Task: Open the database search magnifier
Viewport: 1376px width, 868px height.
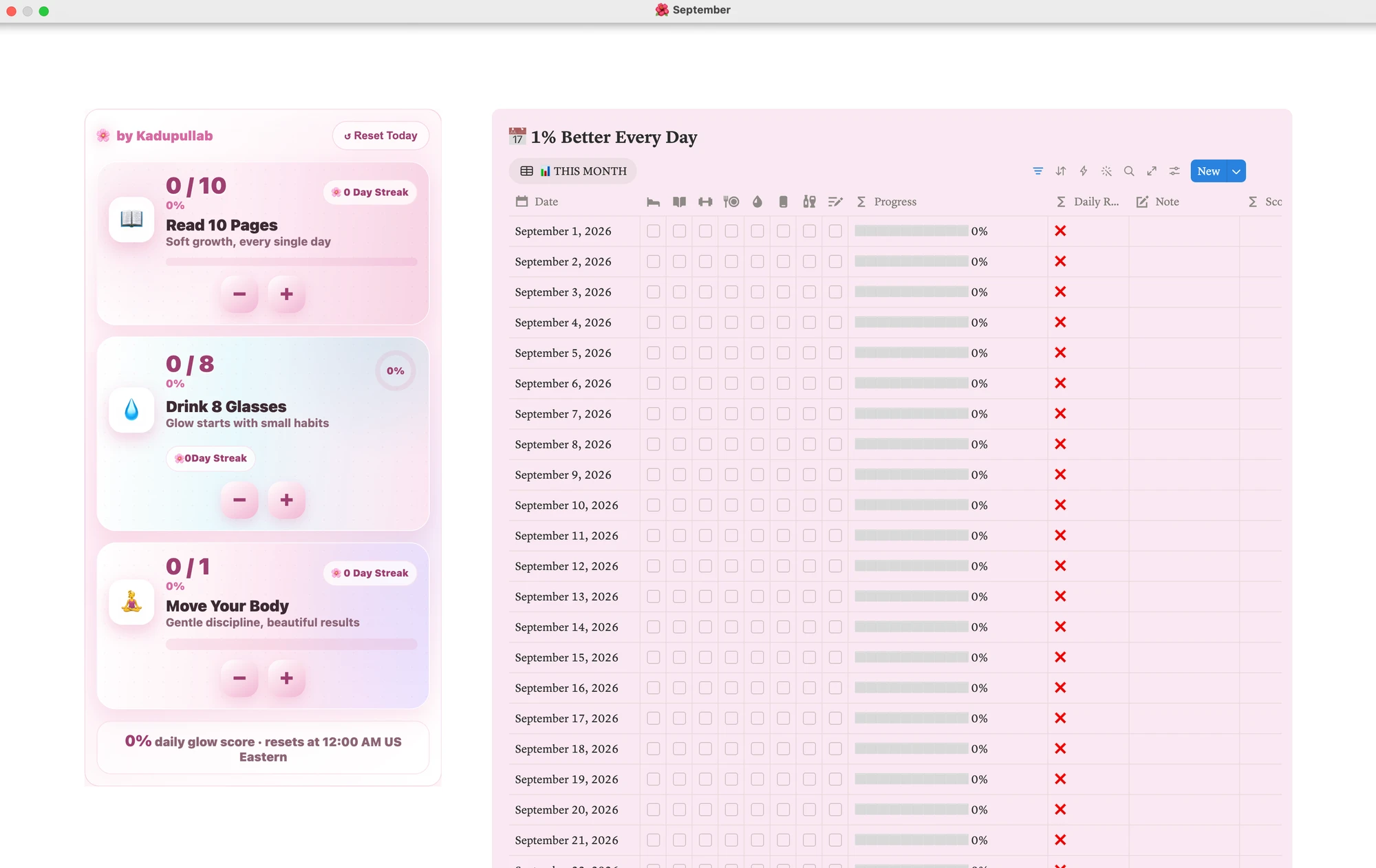Action: point(1128,171)
